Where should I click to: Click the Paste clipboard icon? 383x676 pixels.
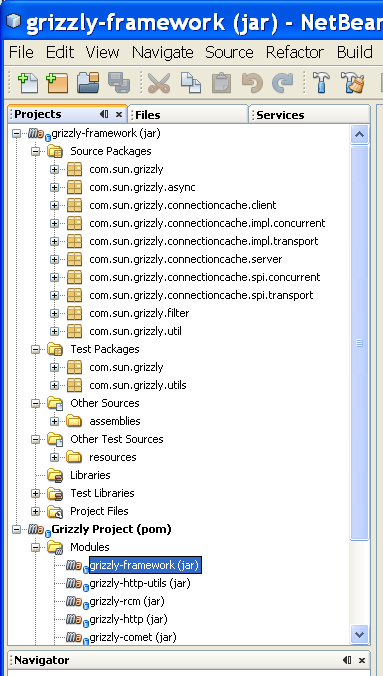pyautogui.click(x=221, y=83)
